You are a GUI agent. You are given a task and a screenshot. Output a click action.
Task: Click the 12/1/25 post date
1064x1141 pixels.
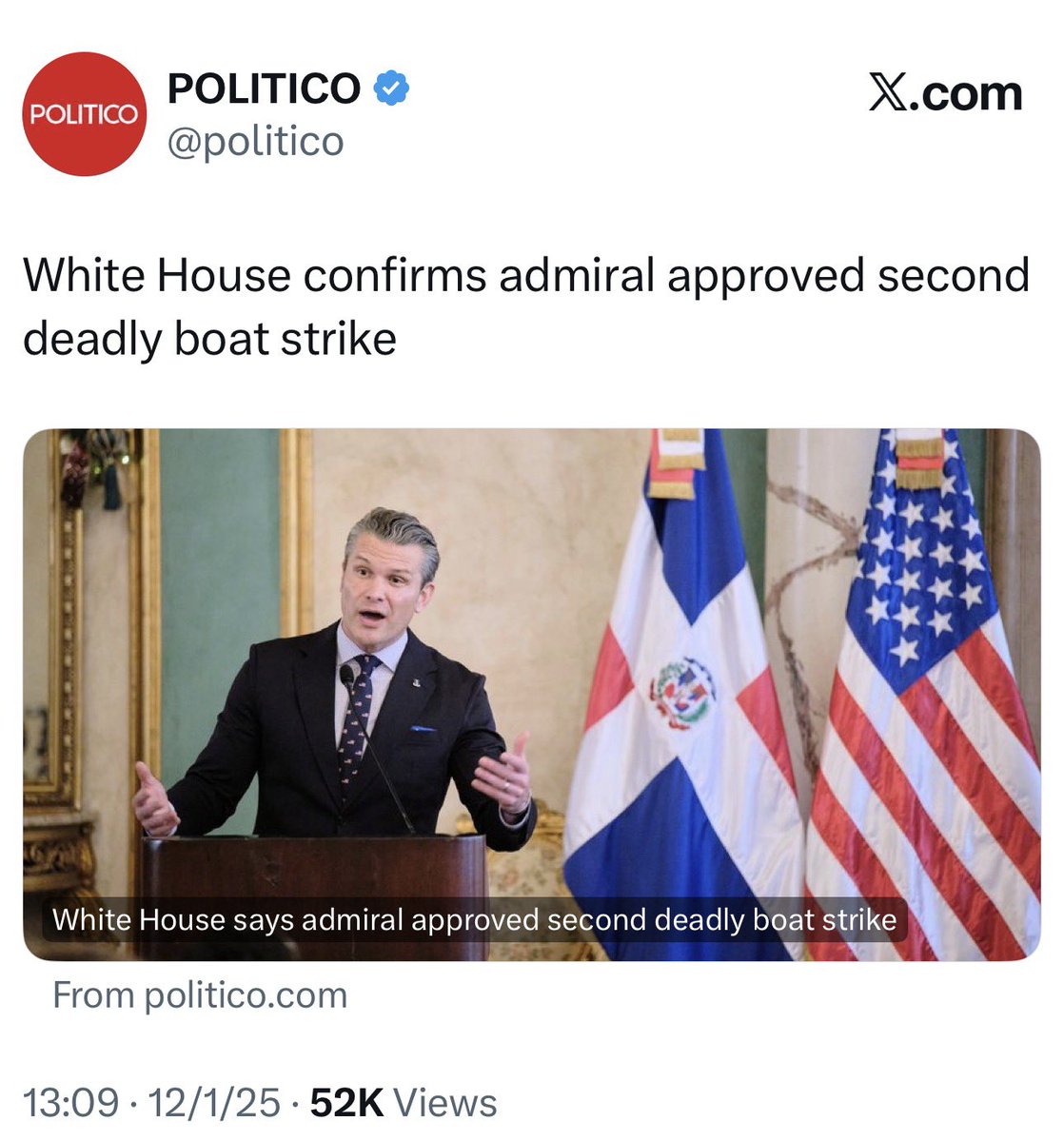214,1102
